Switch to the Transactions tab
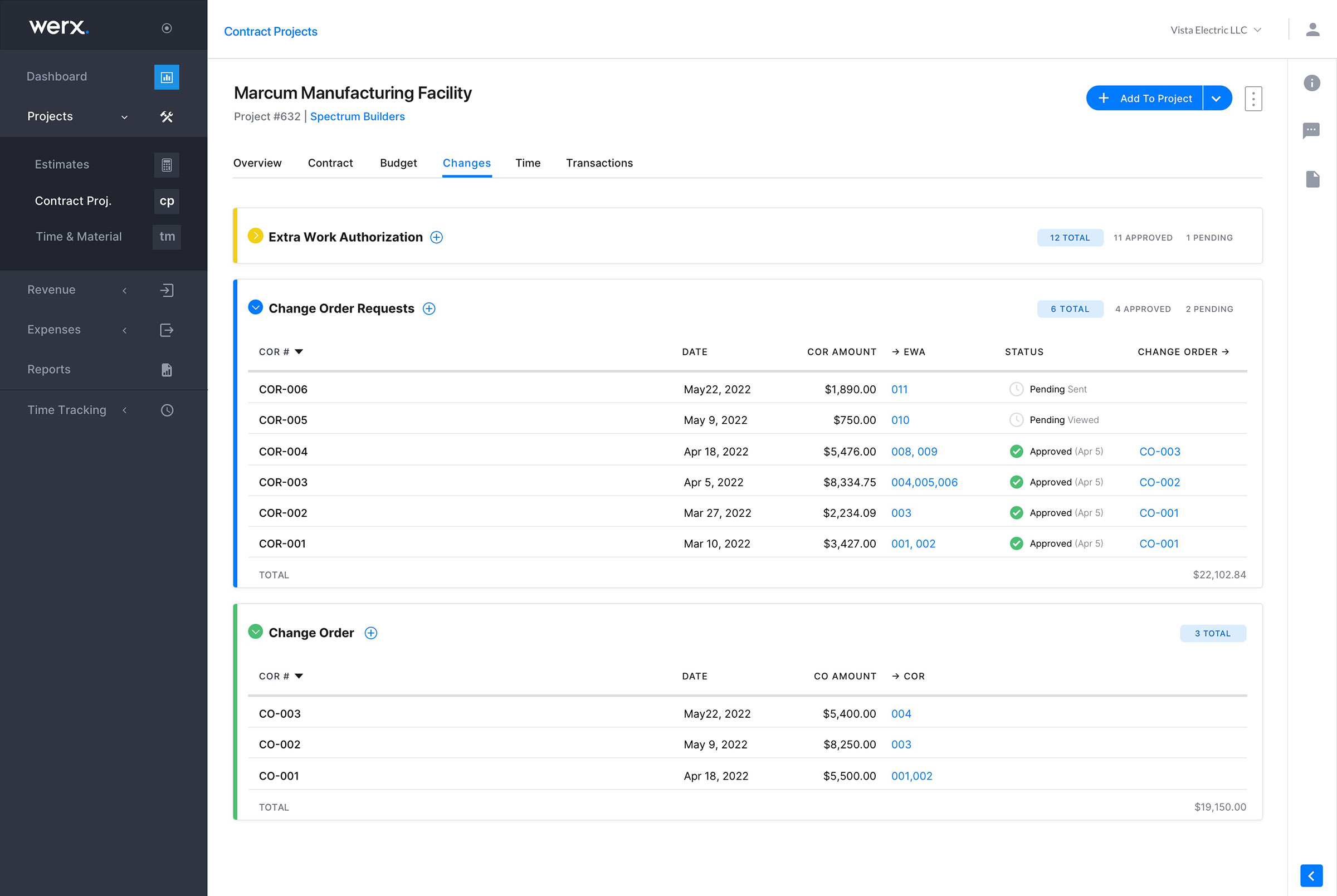The width and height of the screenshot is (1337, 896). click(599, 163)
